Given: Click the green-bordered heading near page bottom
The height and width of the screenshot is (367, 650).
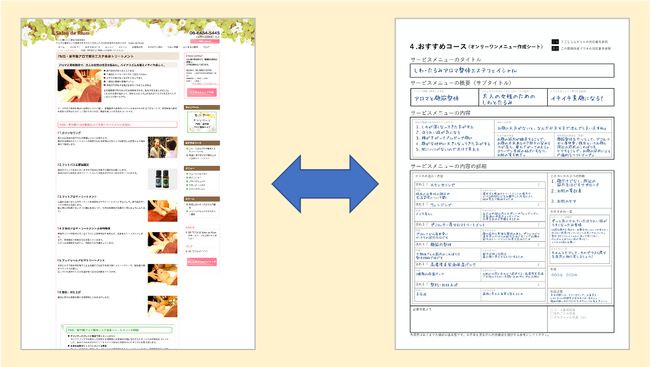Looking at the screenshot, I should click(119, 330).
